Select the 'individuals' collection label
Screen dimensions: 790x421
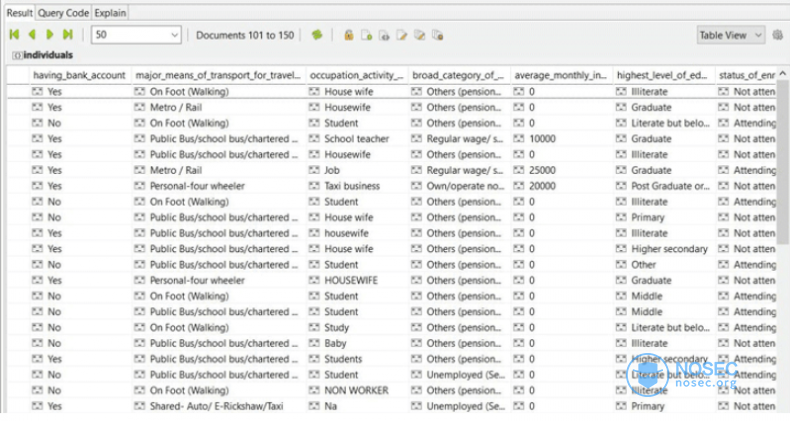point(48,55)
